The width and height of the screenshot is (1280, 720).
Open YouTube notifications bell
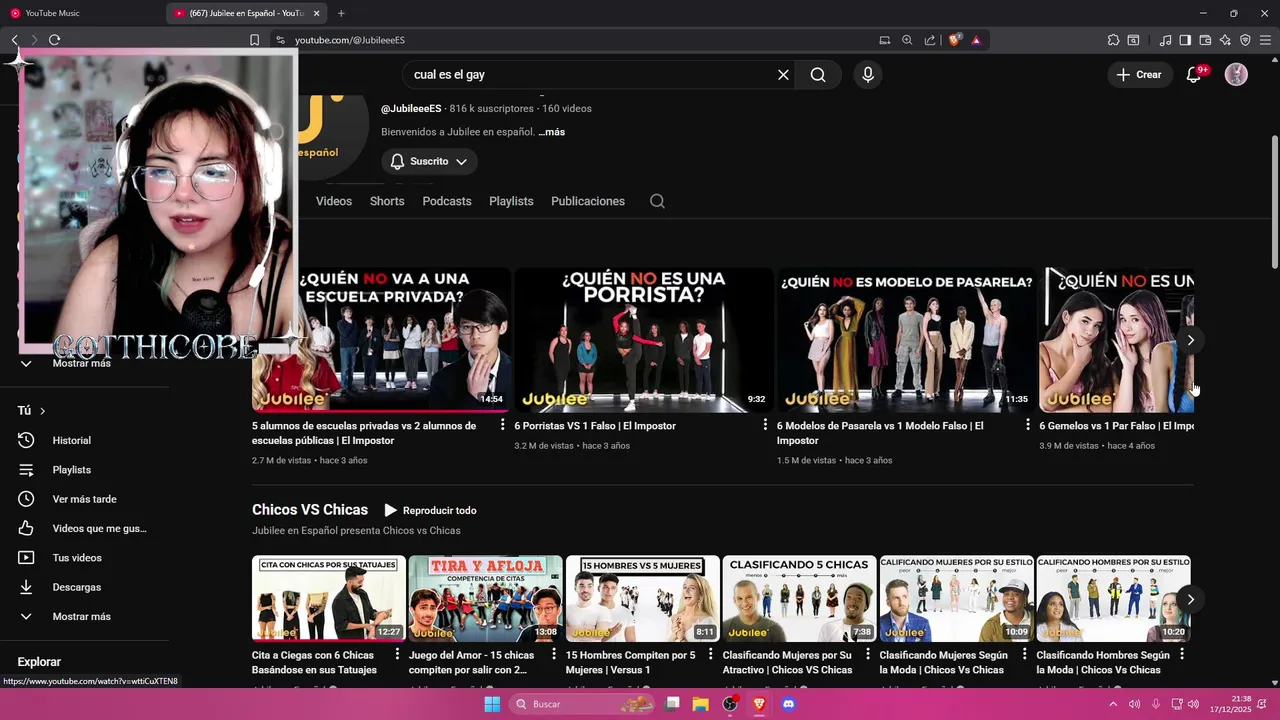click(x=1193, y=75)
